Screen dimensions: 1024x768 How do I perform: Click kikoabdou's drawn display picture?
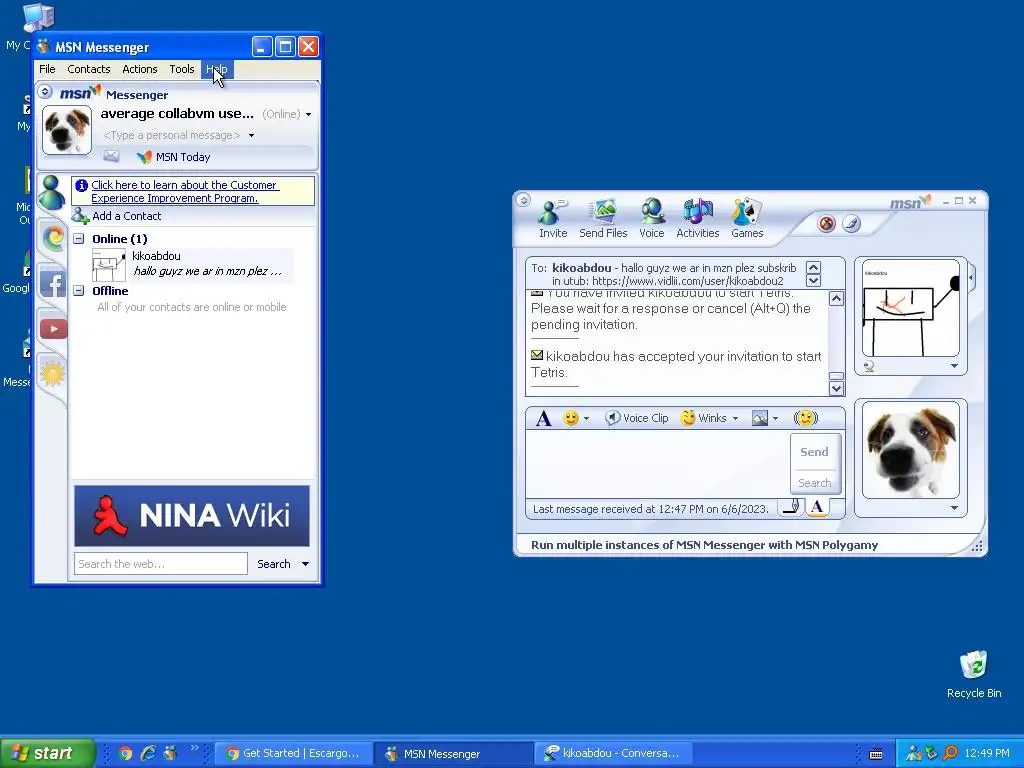tap(910, 308)
